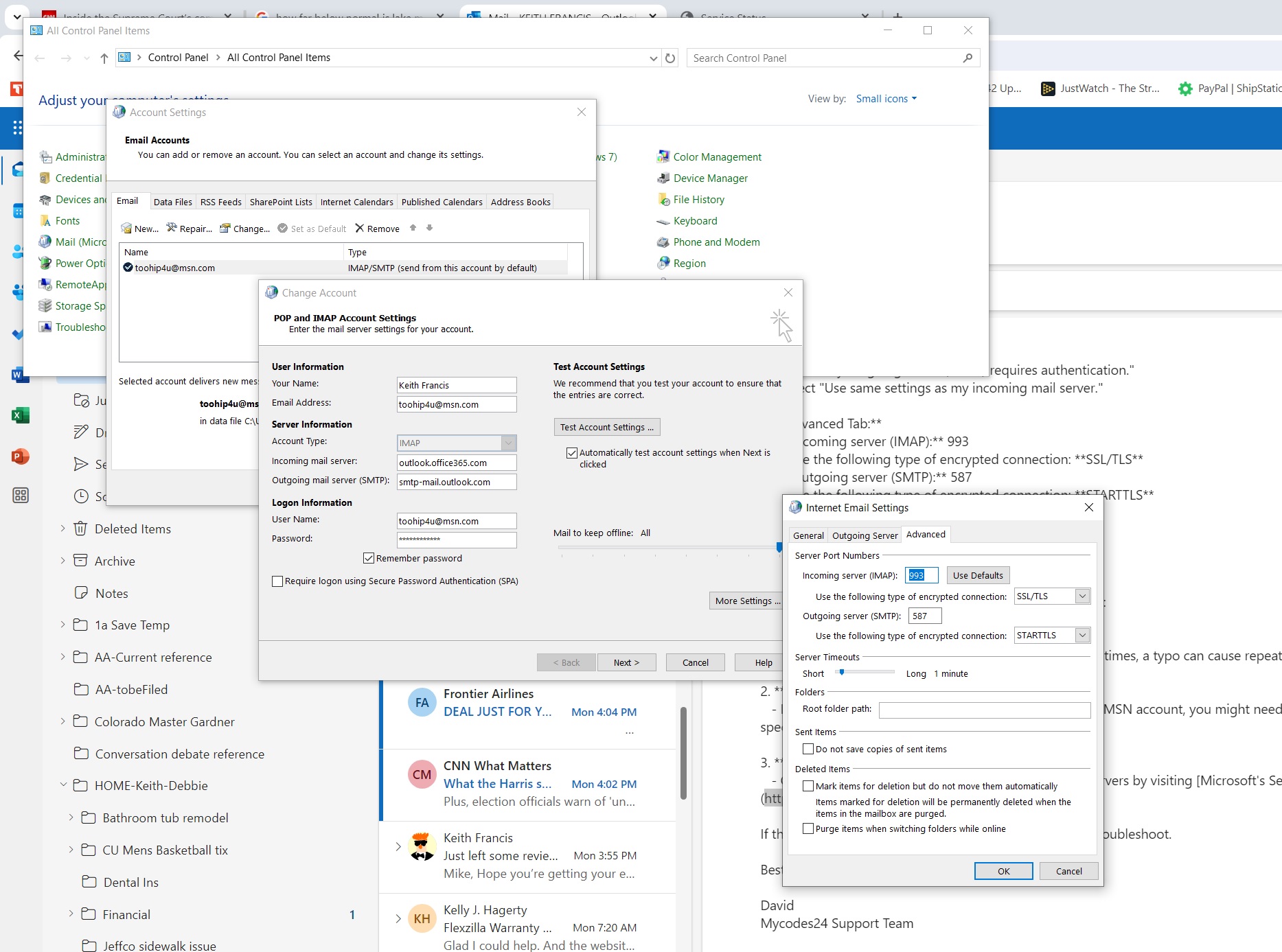The height and width of the screenshot is (952, 1282).
Task: Expand the Colorado Master Gardner folder
Action: pos(62,721)
